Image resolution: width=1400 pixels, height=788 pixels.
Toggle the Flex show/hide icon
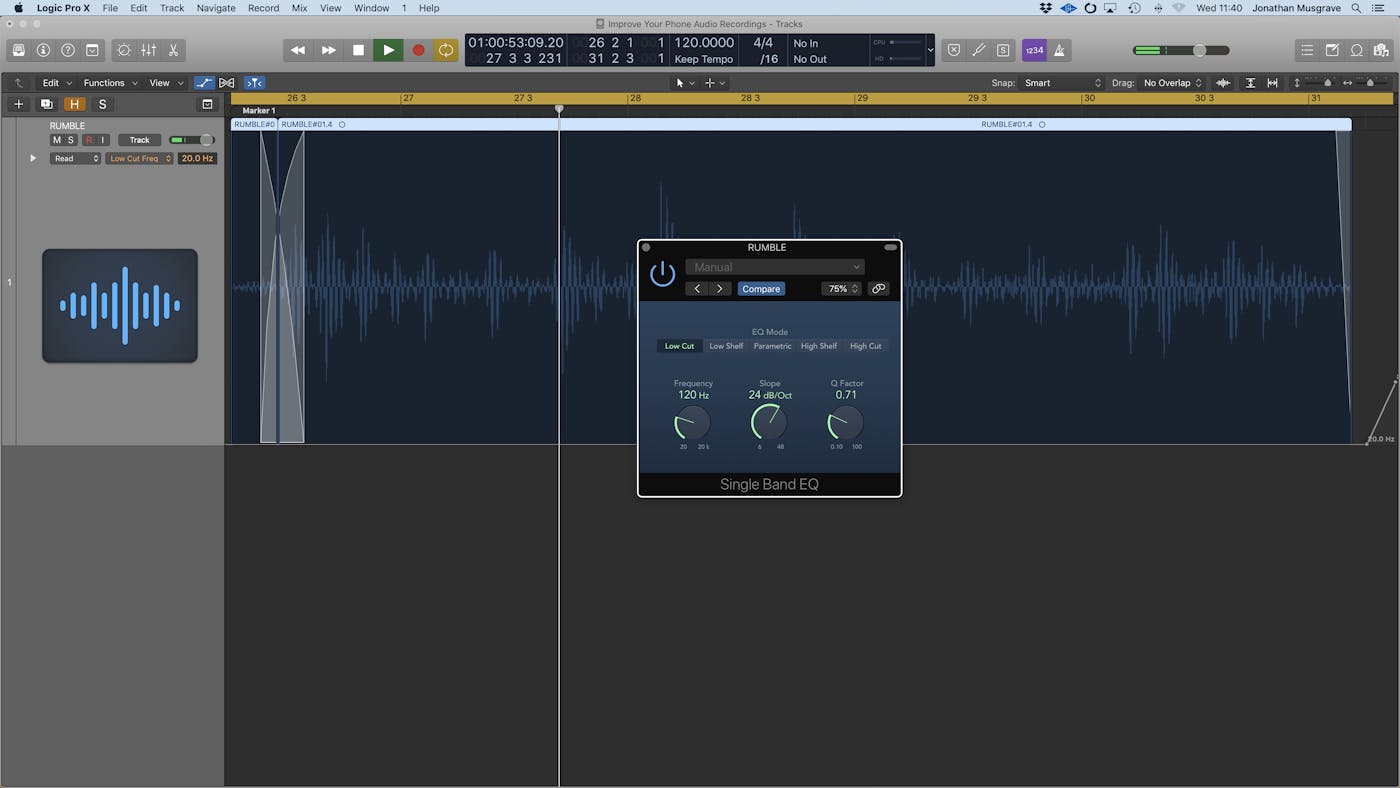[227, 83]
